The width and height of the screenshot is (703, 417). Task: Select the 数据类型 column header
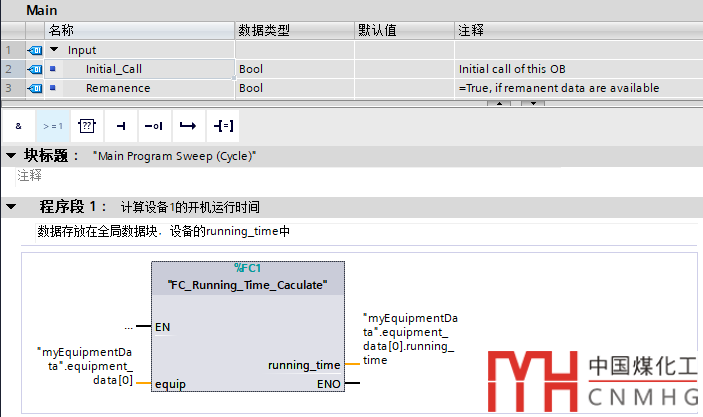295,30
